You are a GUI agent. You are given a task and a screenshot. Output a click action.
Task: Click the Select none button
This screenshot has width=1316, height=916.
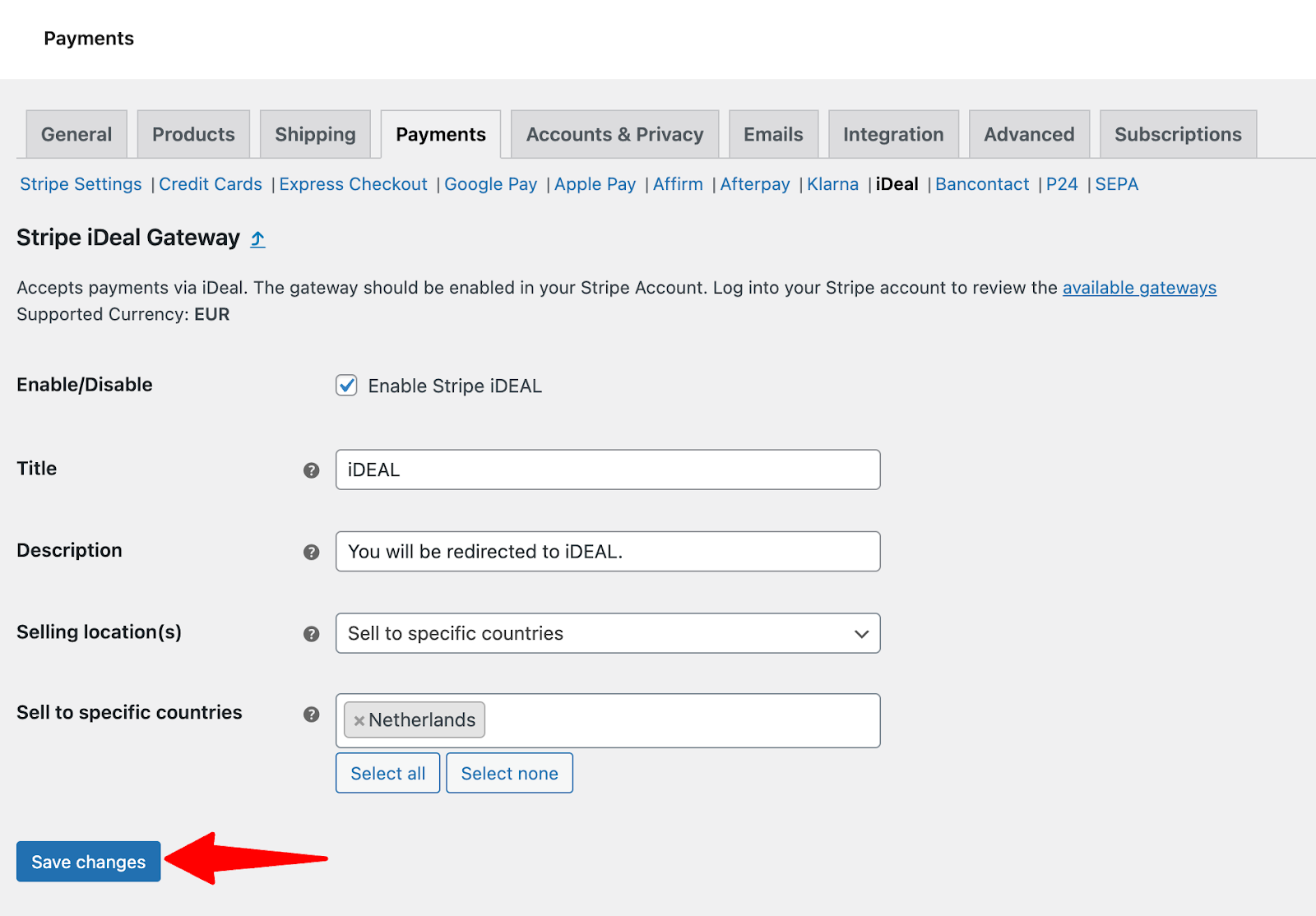click(509, 773)
